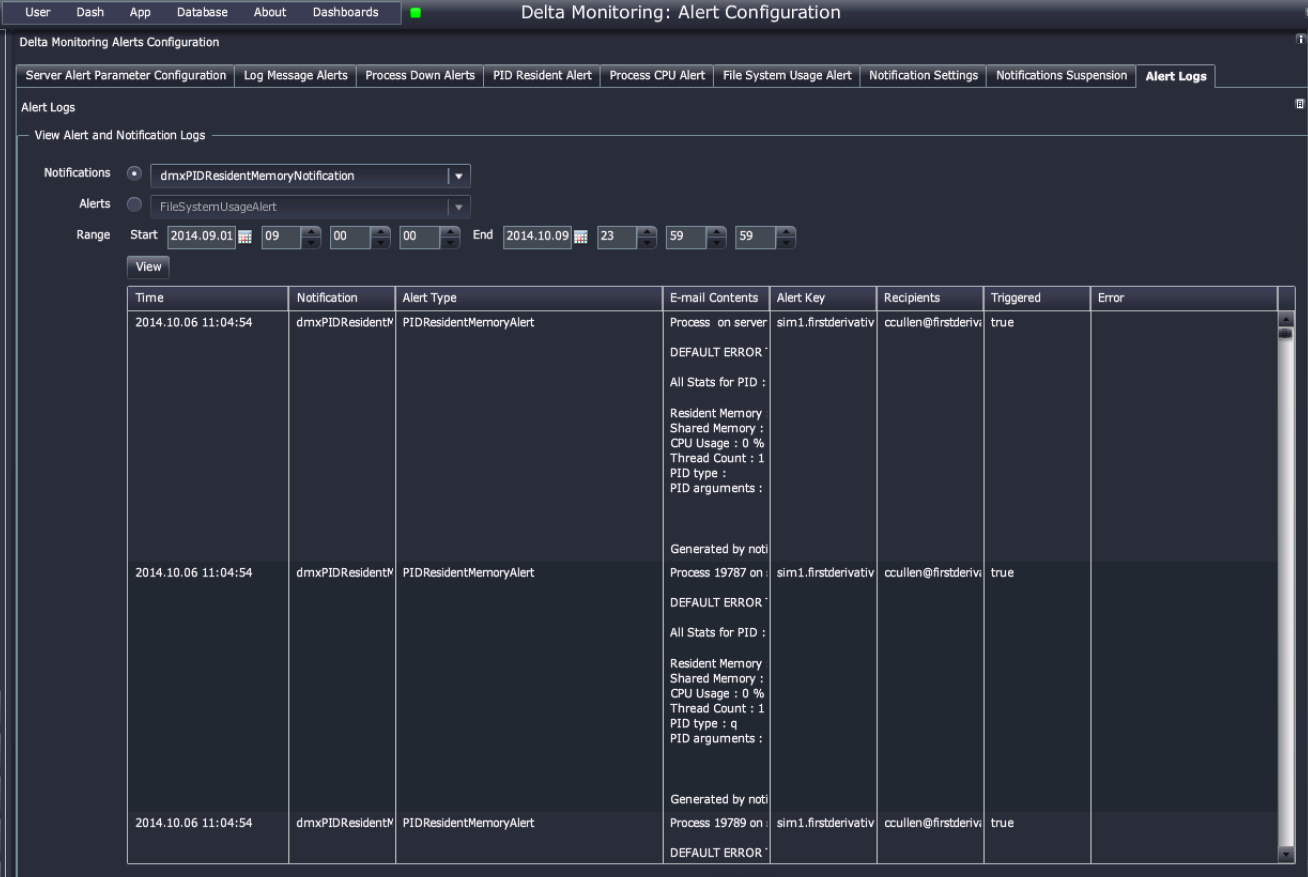1308x877 pixels.
Task: Click the log table scrollbar up arrow
Action: (1286, 320)
